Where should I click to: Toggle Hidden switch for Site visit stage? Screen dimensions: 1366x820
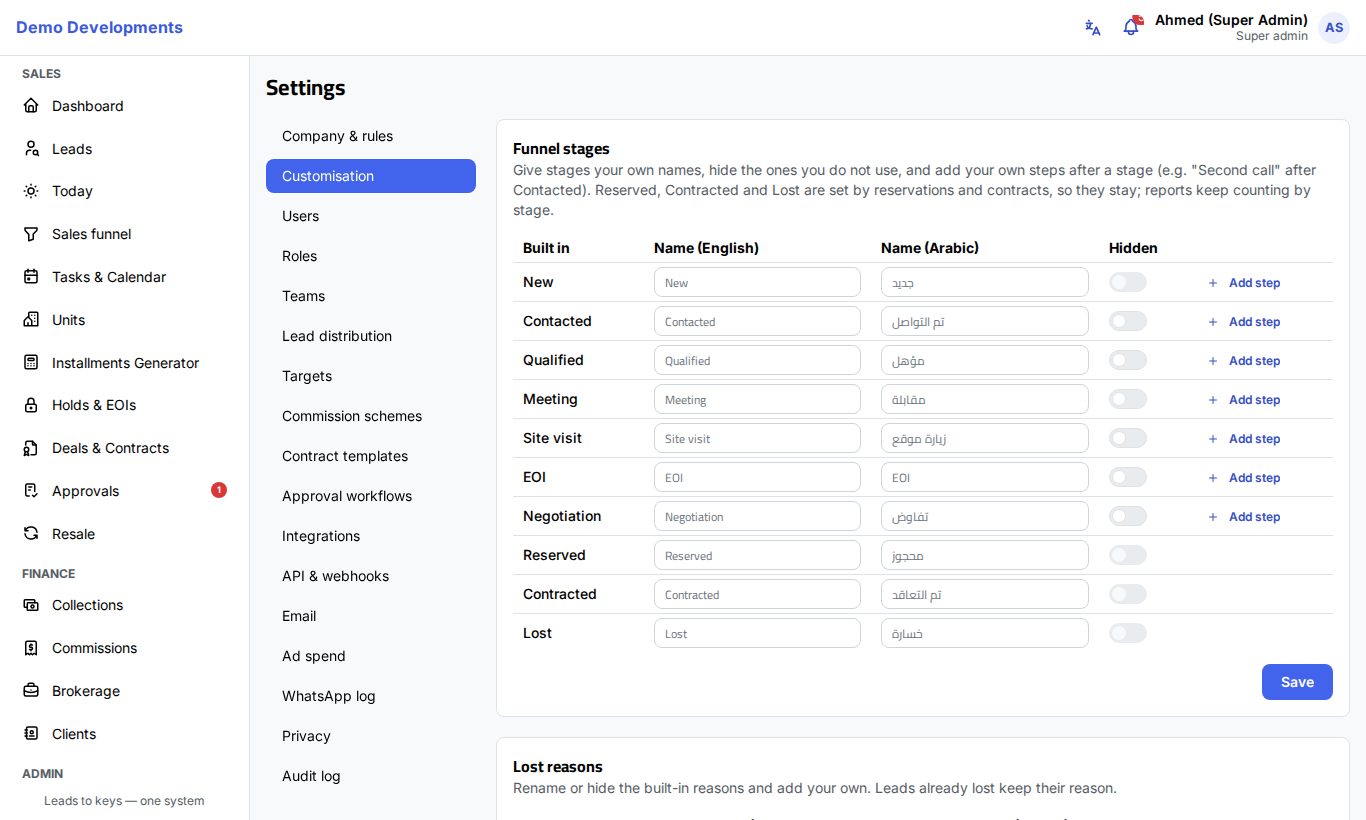[1128, 438]
